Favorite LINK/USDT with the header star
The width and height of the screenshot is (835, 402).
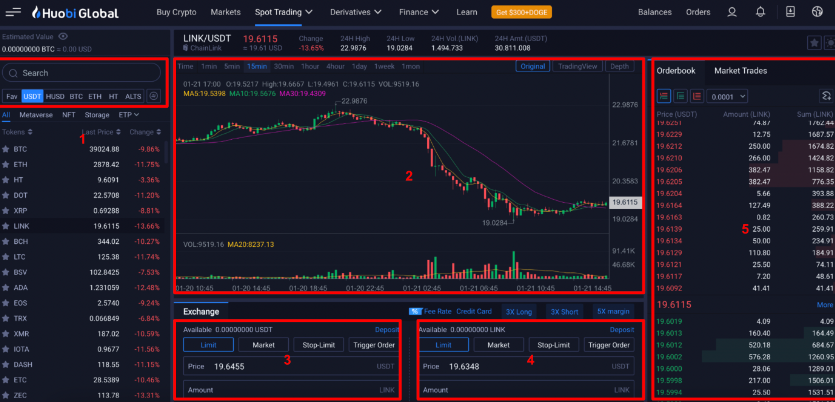click(814, 43)
